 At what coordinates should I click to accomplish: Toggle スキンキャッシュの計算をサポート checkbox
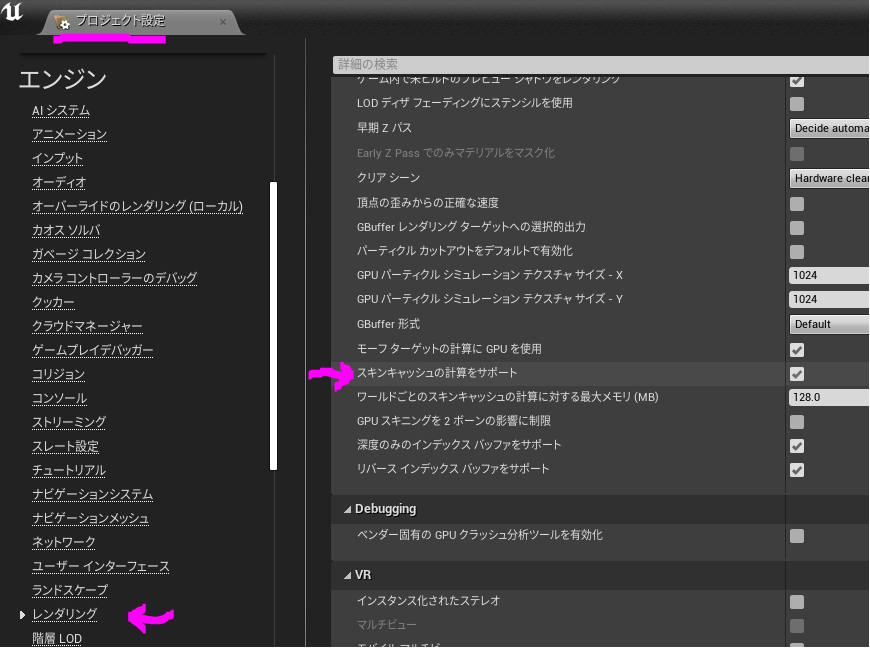point(797,374)
